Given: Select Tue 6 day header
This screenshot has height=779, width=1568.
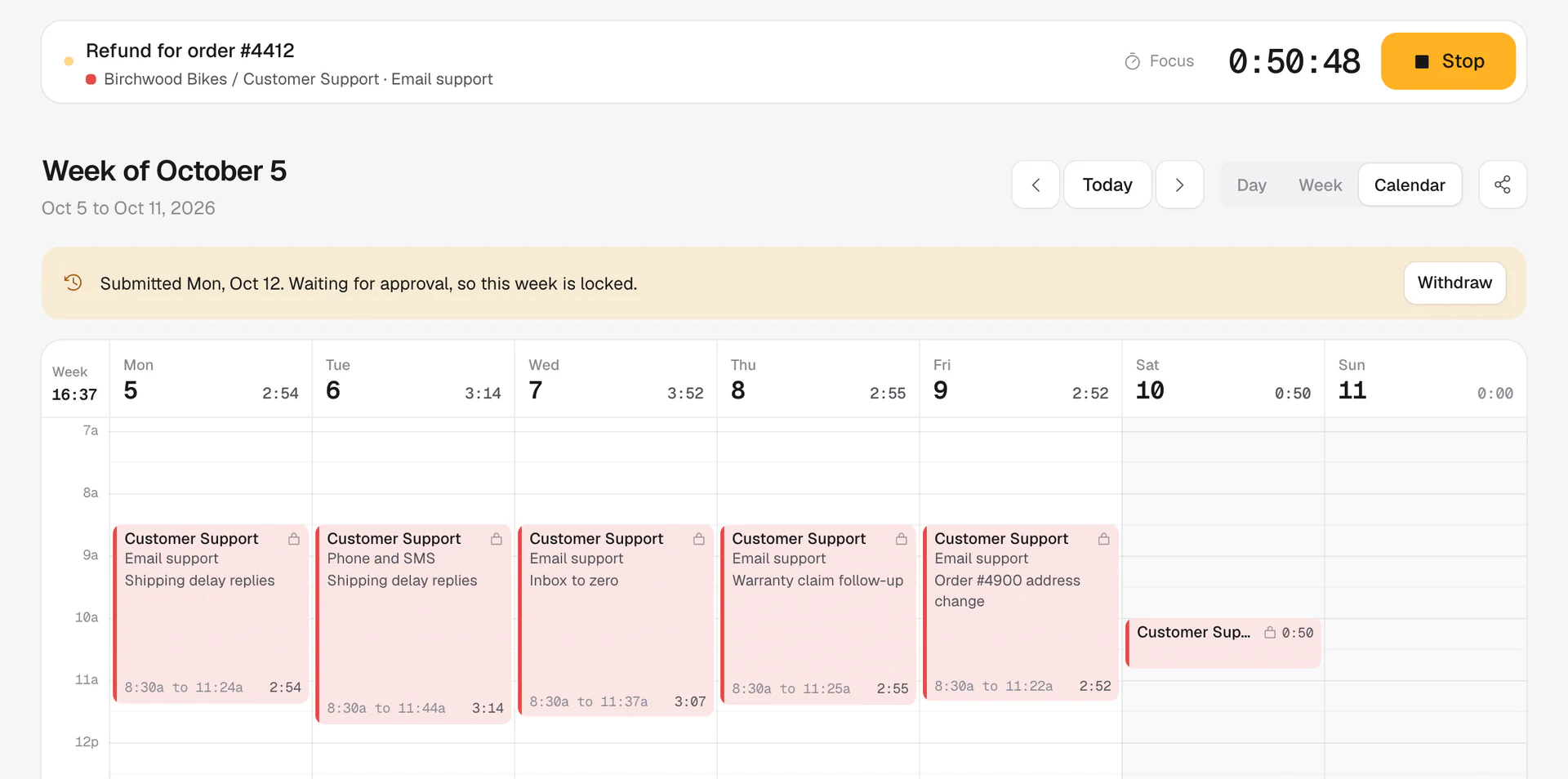Looking at the screenshot, I should [413, 380].
